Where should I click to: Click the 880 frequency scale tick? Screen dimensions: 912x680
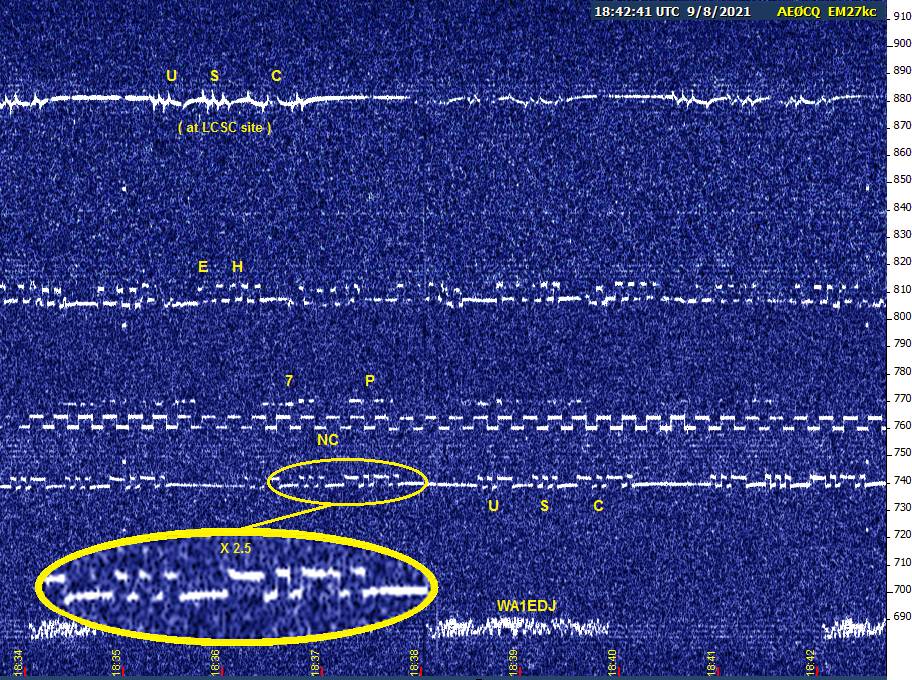(x=901, y=98)
